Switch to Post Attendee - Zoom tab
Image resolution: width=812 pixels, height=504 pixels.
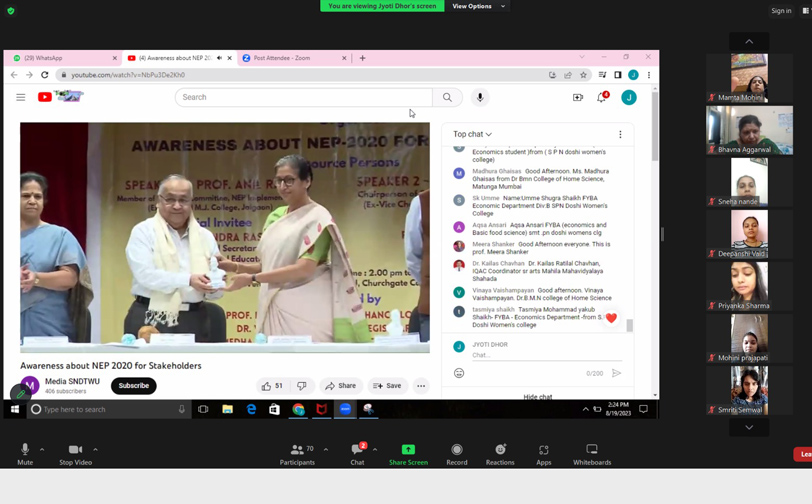coord(290,58)
